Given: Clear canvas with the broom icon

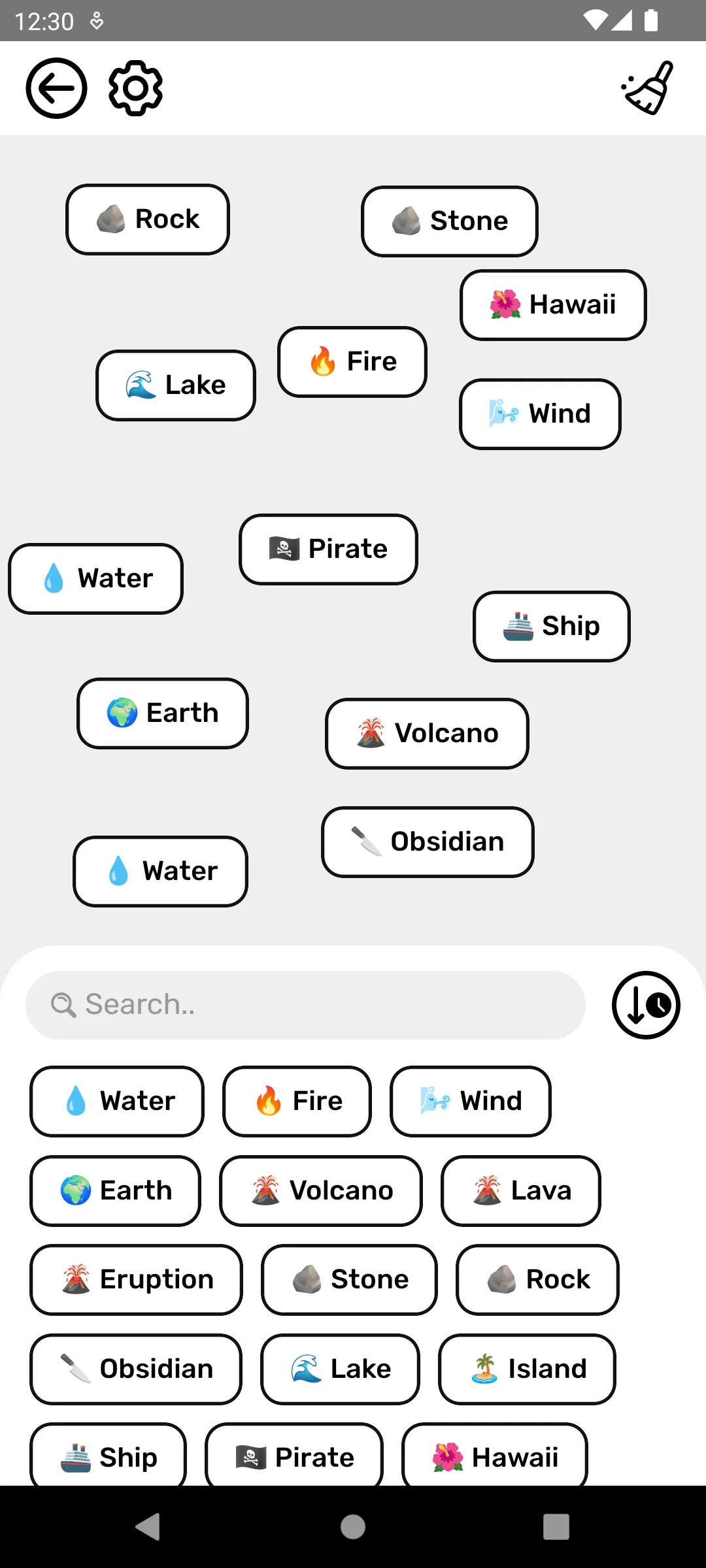Looking at the screenshot, I should pyautogui.click(x=648, y=88).
